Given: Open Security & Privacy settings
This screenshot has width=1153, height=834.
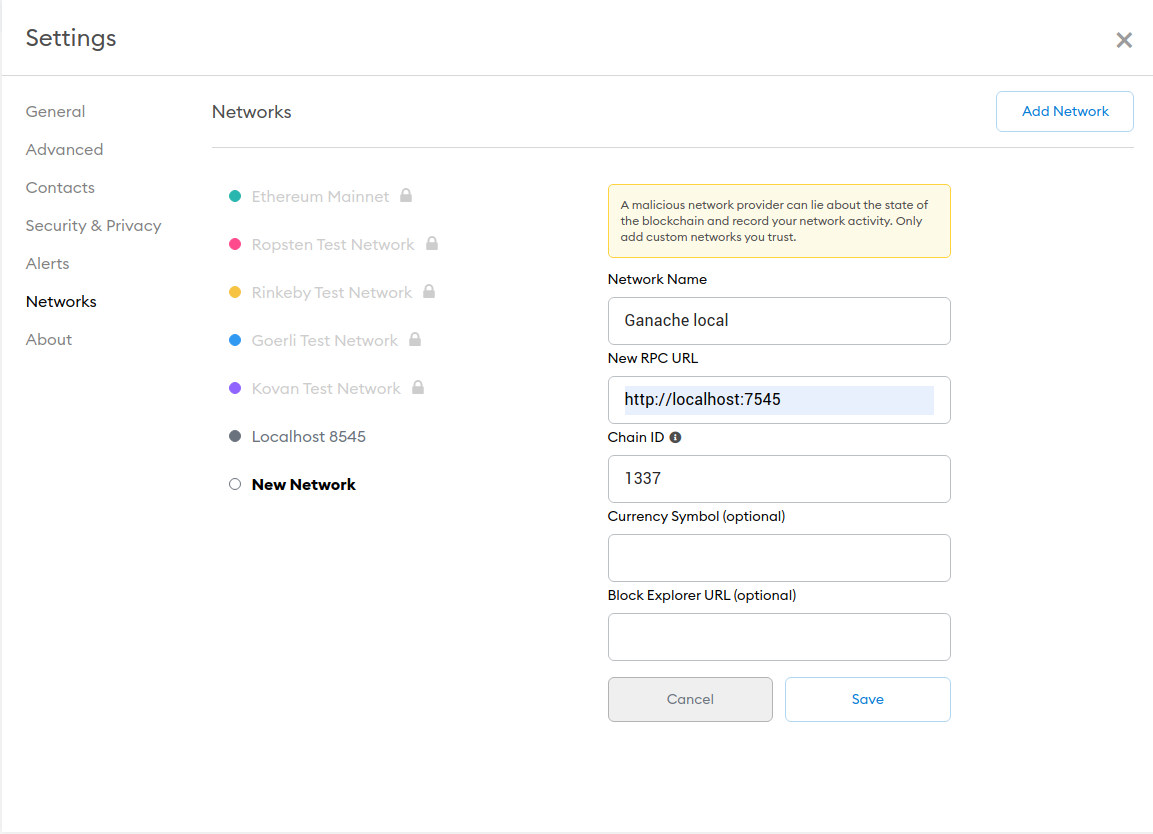Looking at the screenshot, I should (93, 226).
